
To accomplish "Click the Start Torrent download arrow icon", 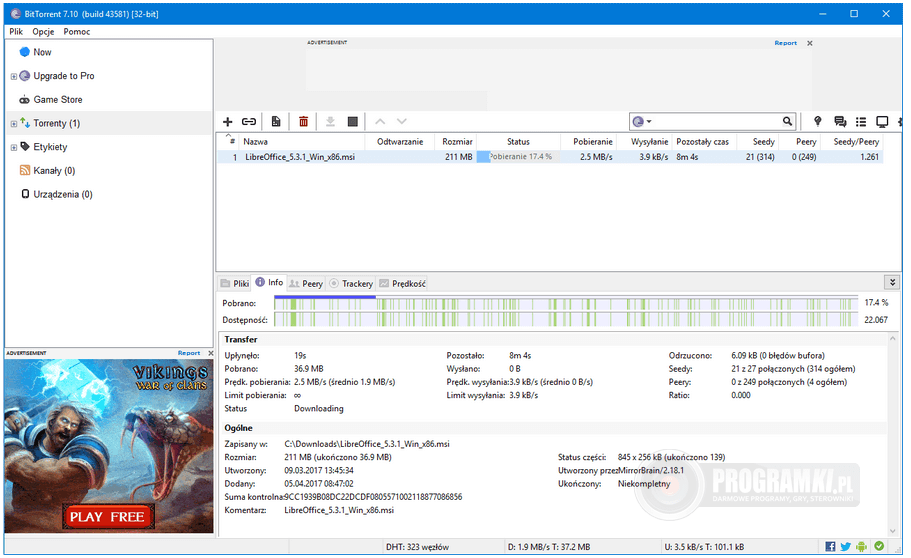I will click(x=330, y=121).
